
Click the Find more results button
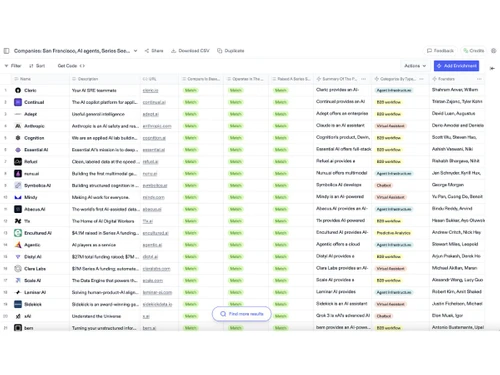pos(242,314)
